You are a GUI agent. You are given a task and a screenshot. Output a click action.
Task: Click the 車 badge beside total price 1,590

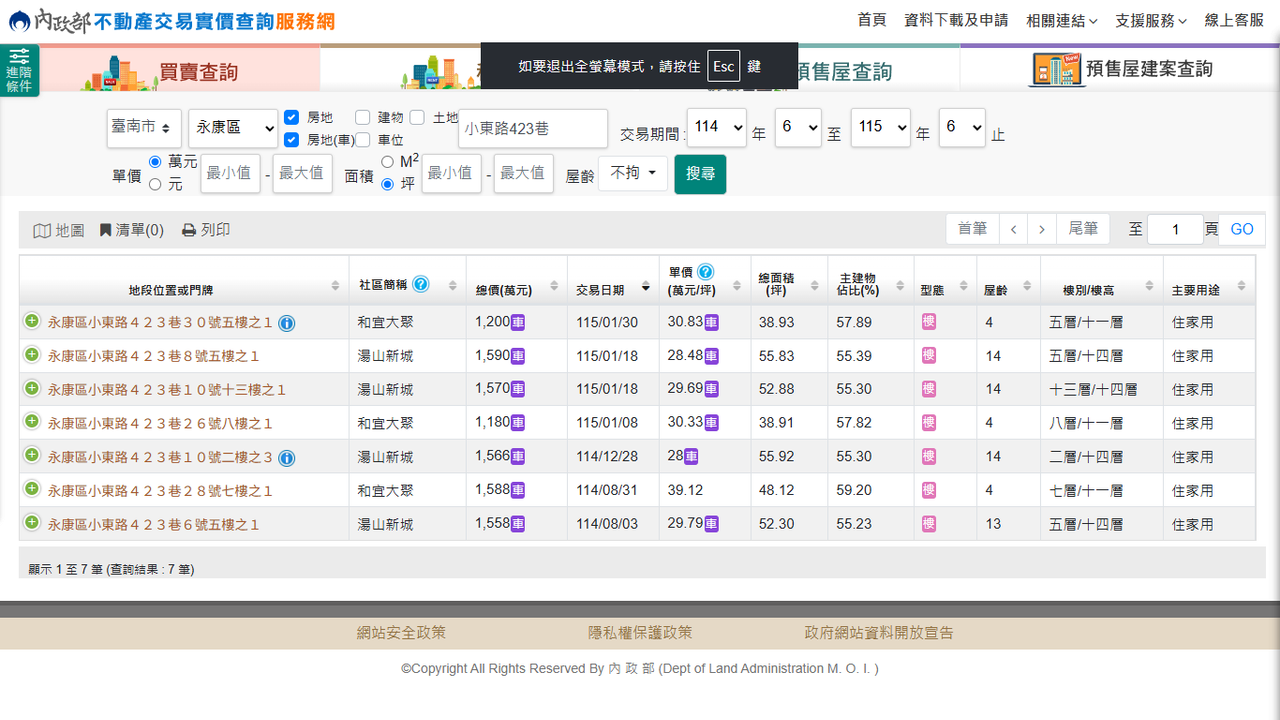tap(518, 356)
